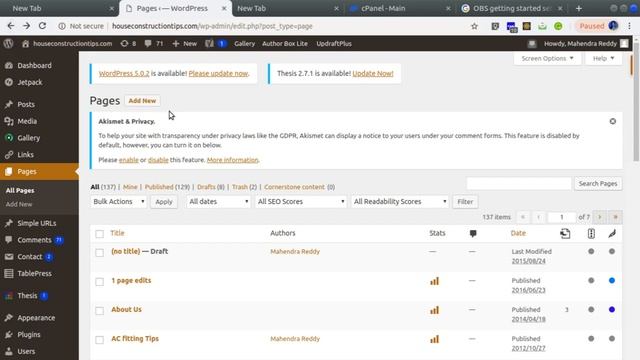Select all pages with header checkbox

click(x=100, y=233)
